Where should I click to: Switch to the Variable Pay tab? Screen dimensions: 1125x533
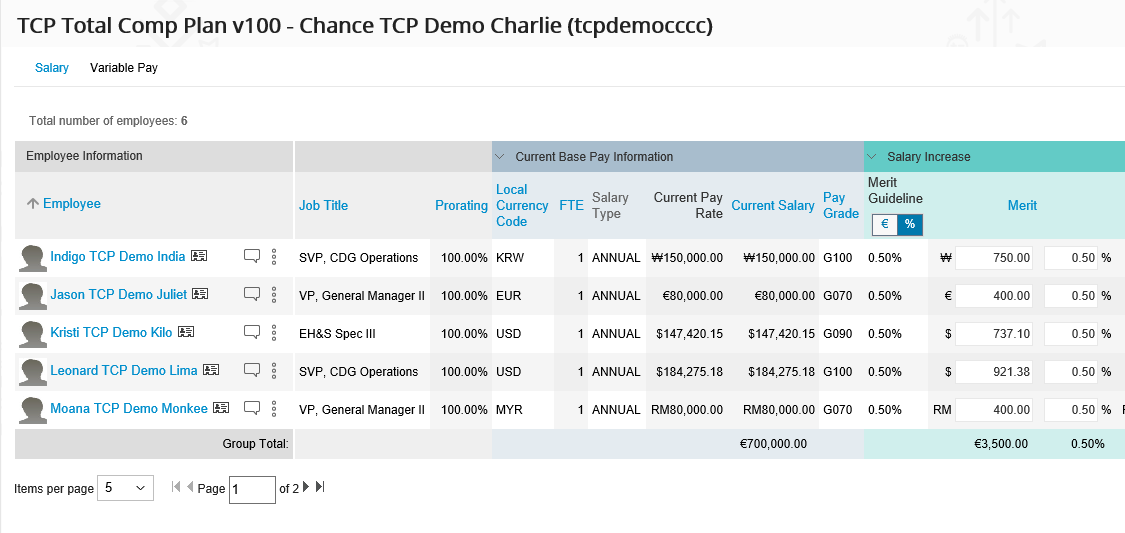(x=124, y=68)
